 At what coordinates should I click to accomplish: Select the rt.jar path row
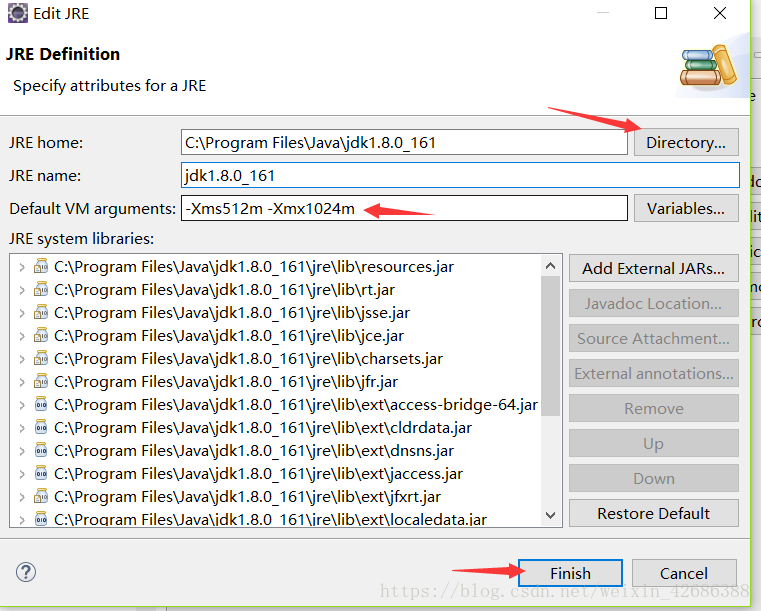[224, 290]
